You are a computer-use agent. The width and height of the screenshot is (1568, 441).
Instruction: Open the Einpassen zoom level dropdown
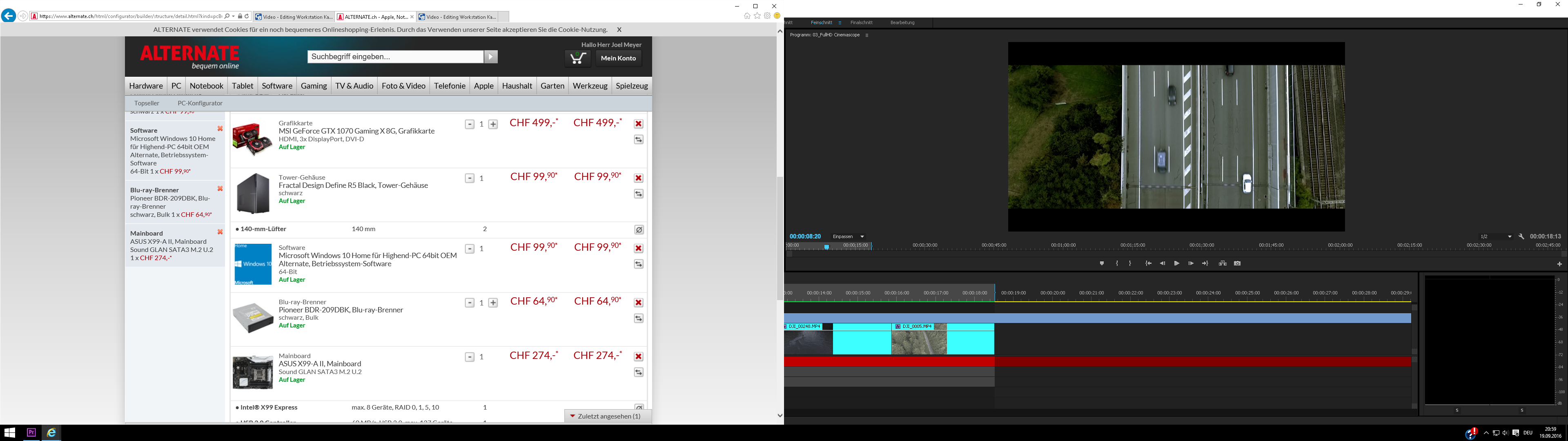849,236
